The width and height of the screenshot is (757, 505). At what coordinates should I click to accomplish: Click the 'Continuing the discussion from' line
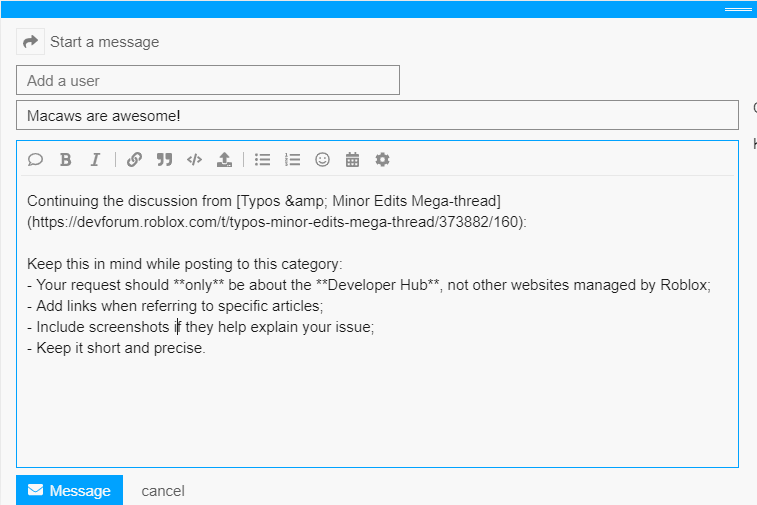(264, 201)
